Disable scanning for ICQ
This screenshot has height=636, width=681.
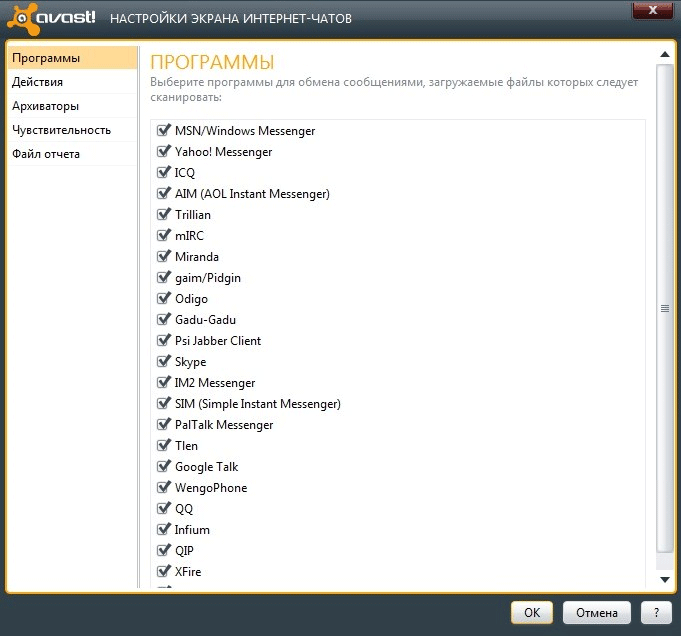(163, 172)
